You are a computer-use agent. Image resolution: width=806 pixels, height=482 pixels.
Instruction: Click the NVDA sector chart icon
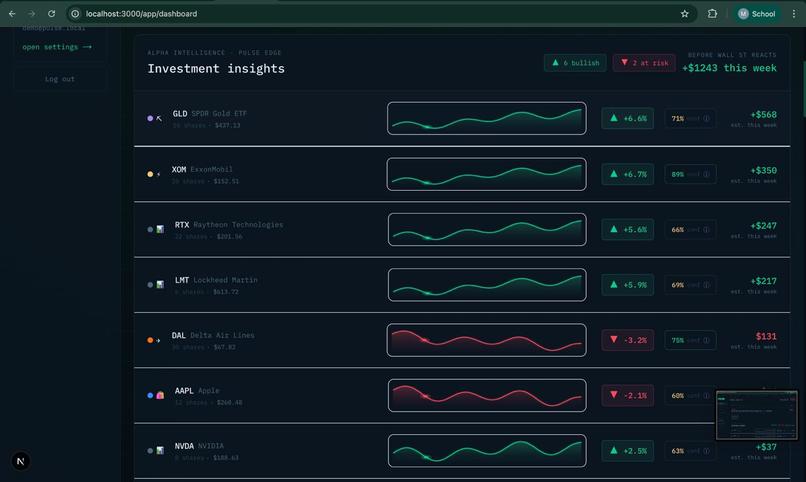click(160, 451)
